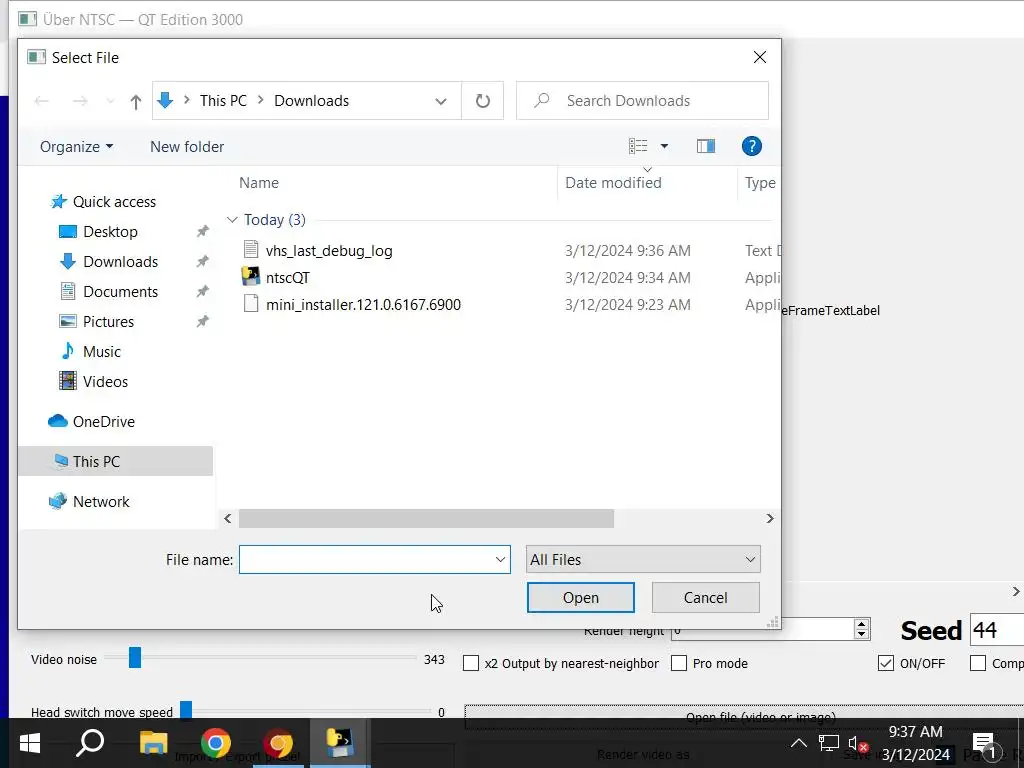Open Documents in navigation pane
This screenshot has height=768, width=1024.
(x=120, y=292)
